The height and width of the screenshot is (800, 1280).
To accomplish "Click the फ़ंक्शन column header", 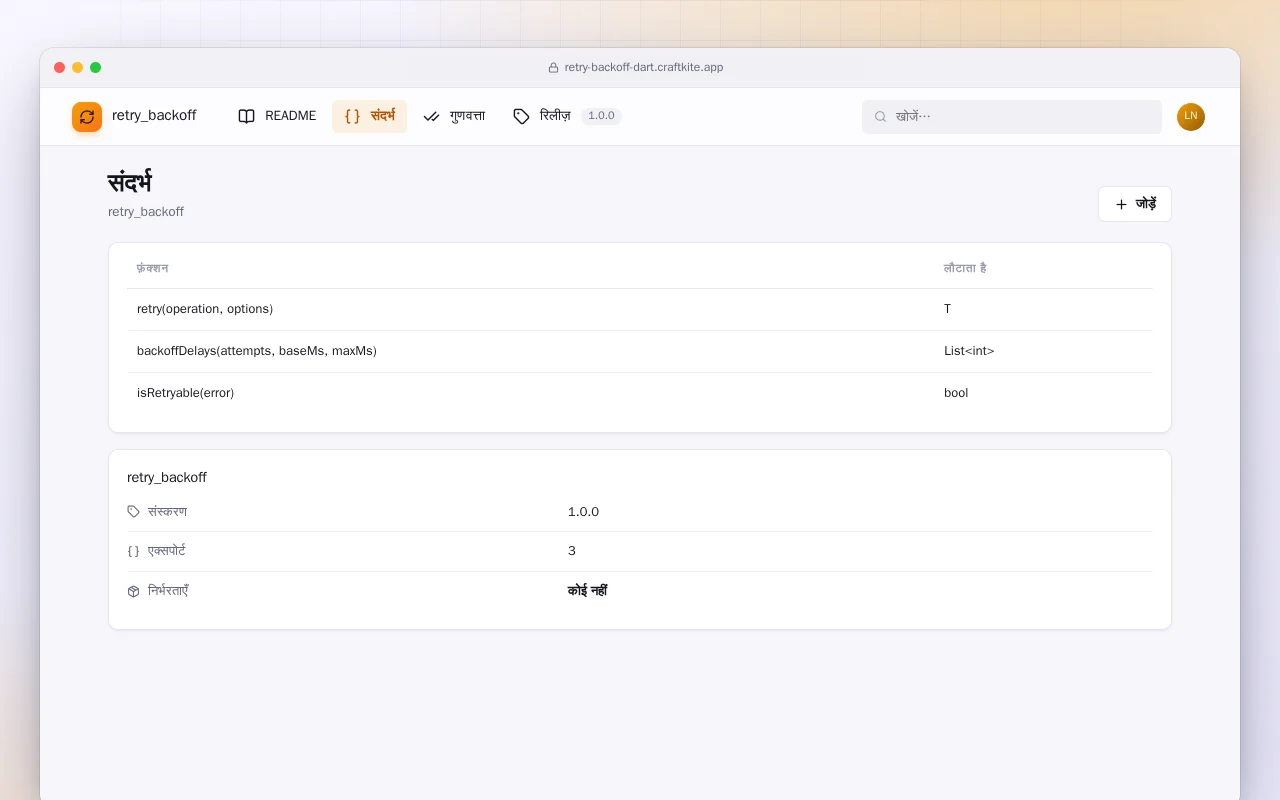I will tap(152, 269).
